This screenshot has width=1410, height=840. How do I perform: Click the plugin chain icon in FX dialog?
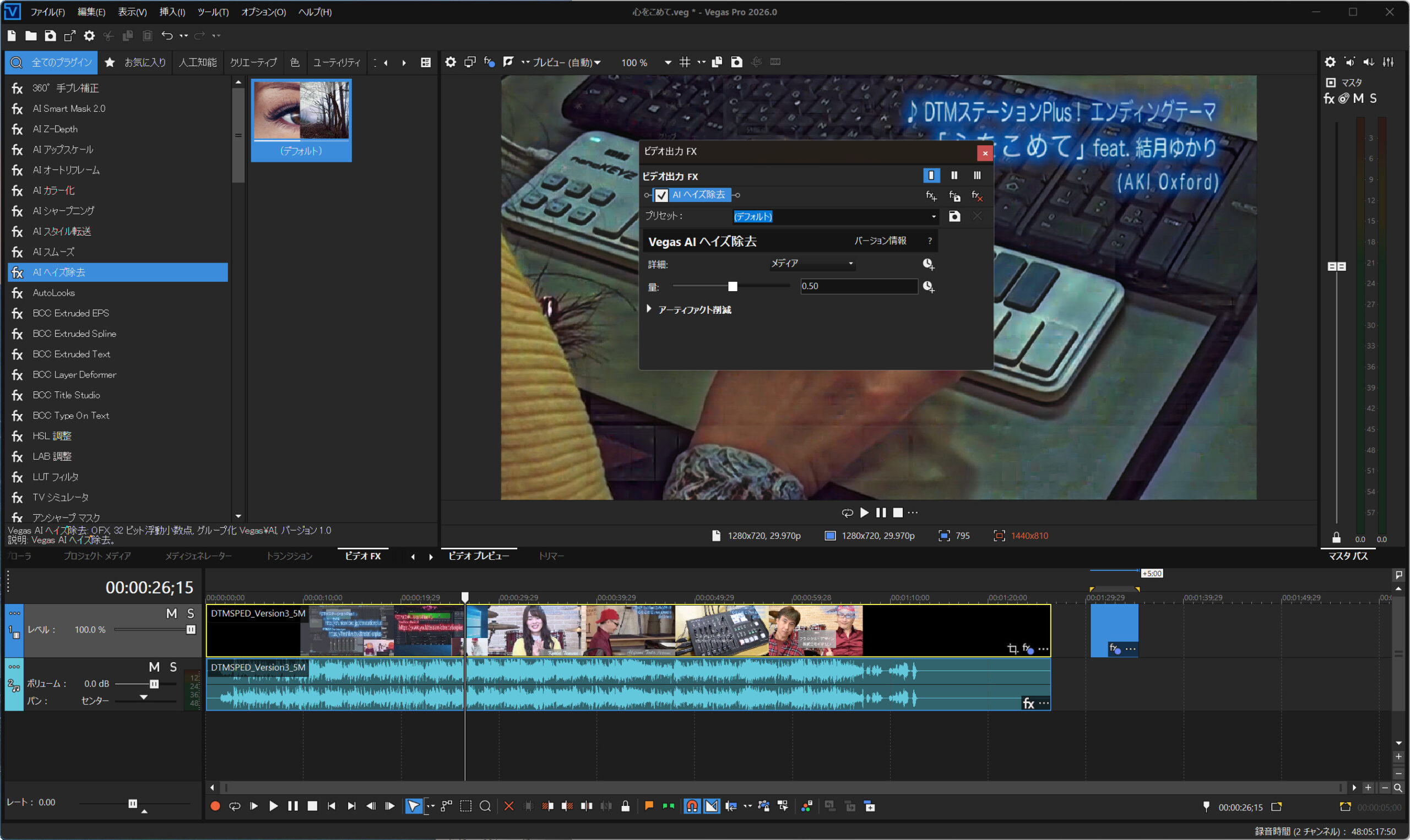click(x=931, y=197)
